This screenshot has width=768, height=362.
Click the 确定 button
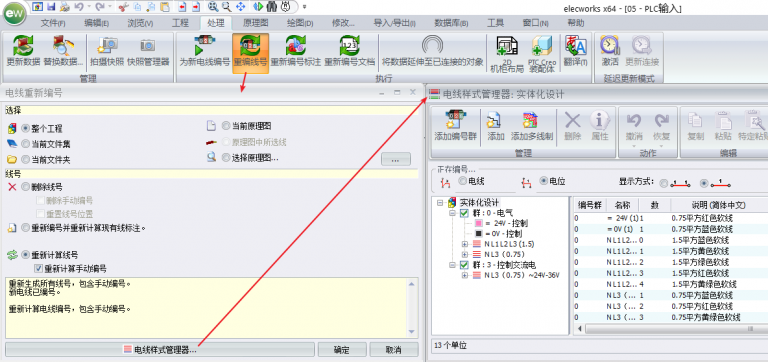[x=342, y=350]
